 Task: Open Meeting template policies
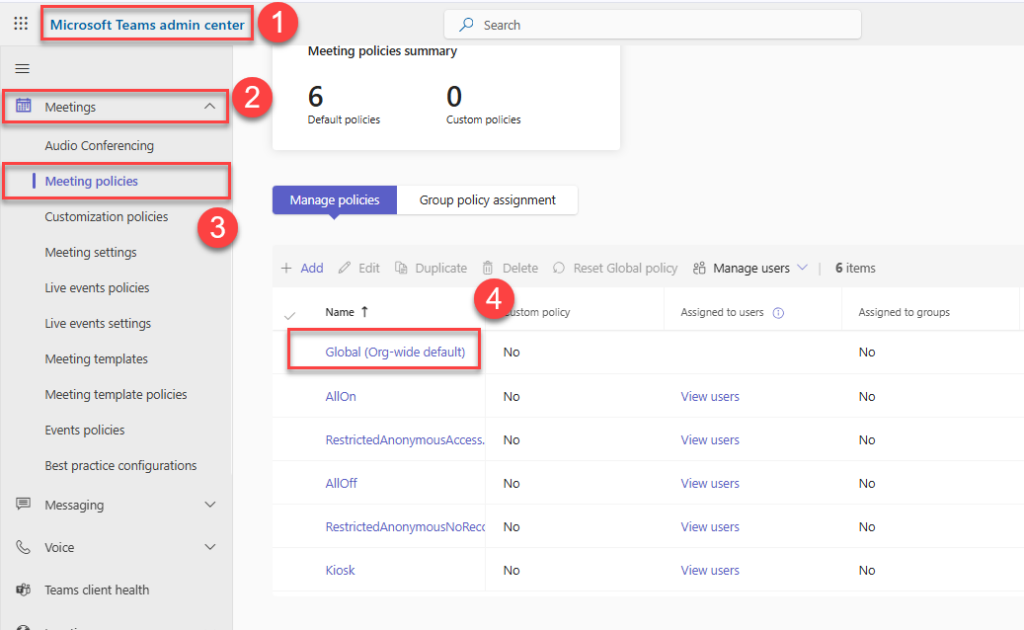116,394
